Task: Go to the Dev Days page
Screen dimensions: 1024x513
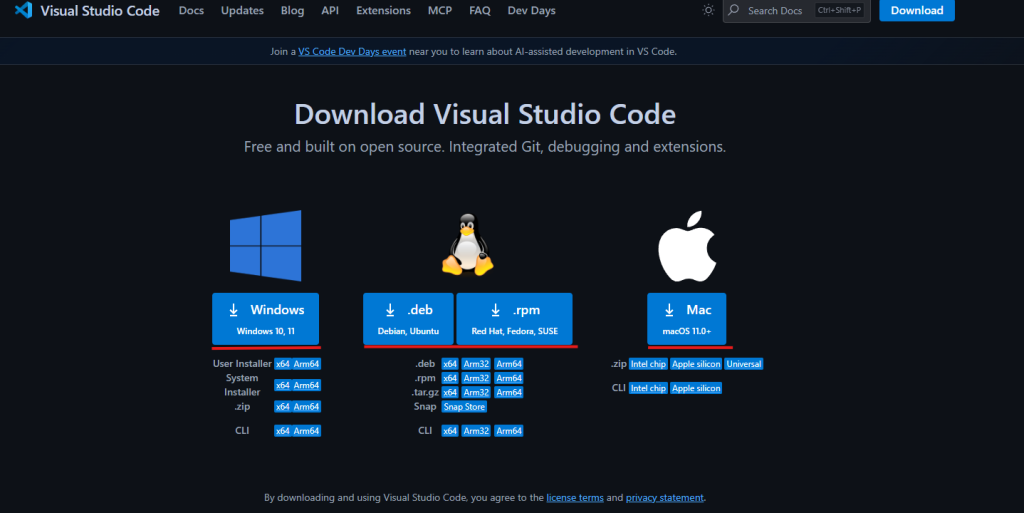Action: (531, 11)
